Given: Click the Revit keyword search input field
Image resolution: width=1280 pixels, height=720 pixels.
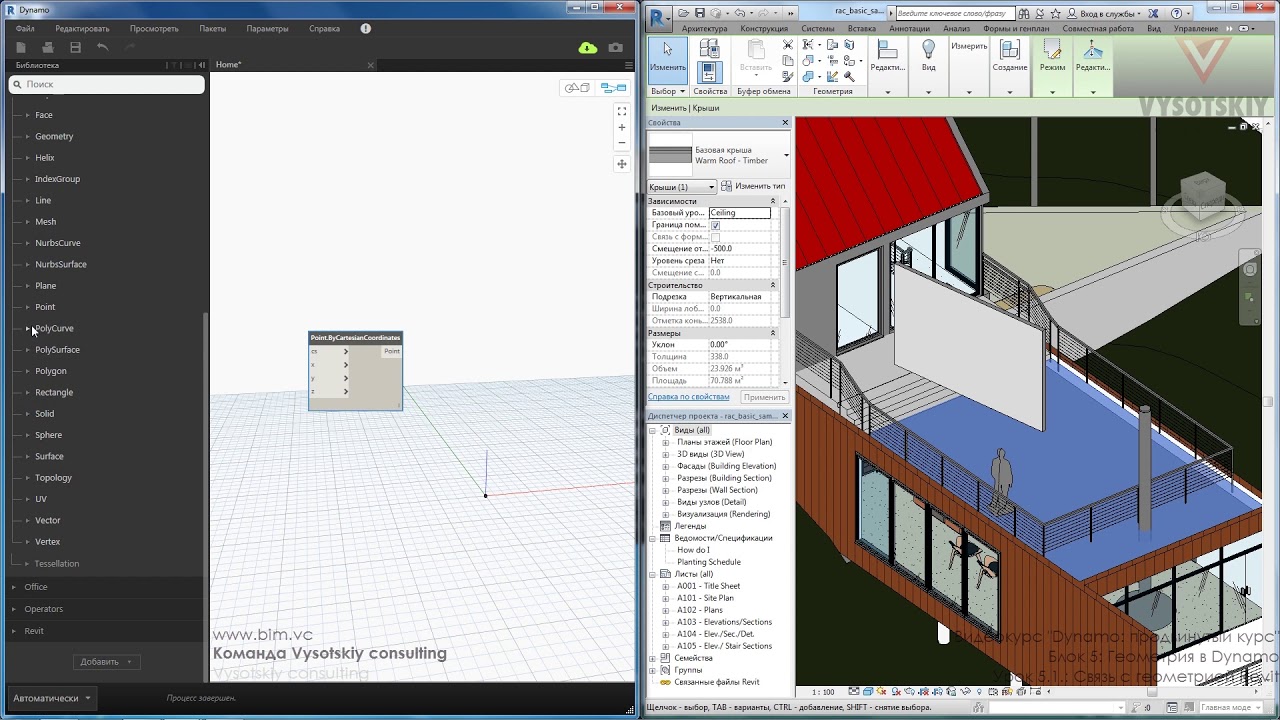Looking at the screenshot, I should pos(953,14).
